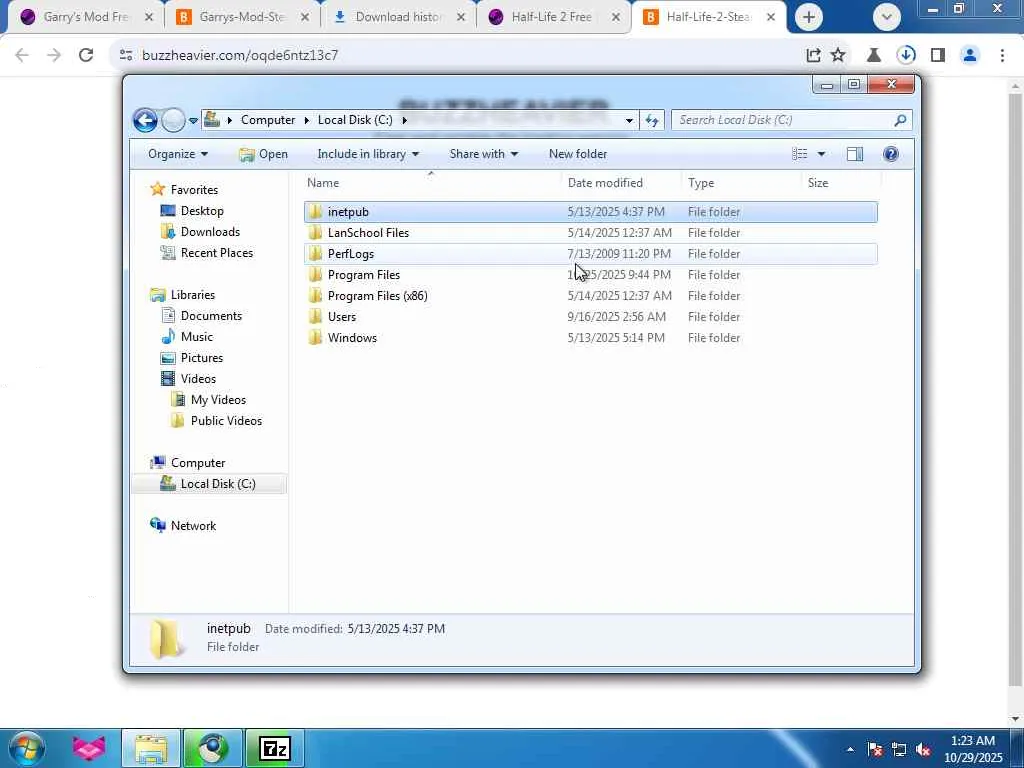Switch to Half-Life 2 Free browser tab
This screenshot has width=1024, height=768.
(552, 17)
